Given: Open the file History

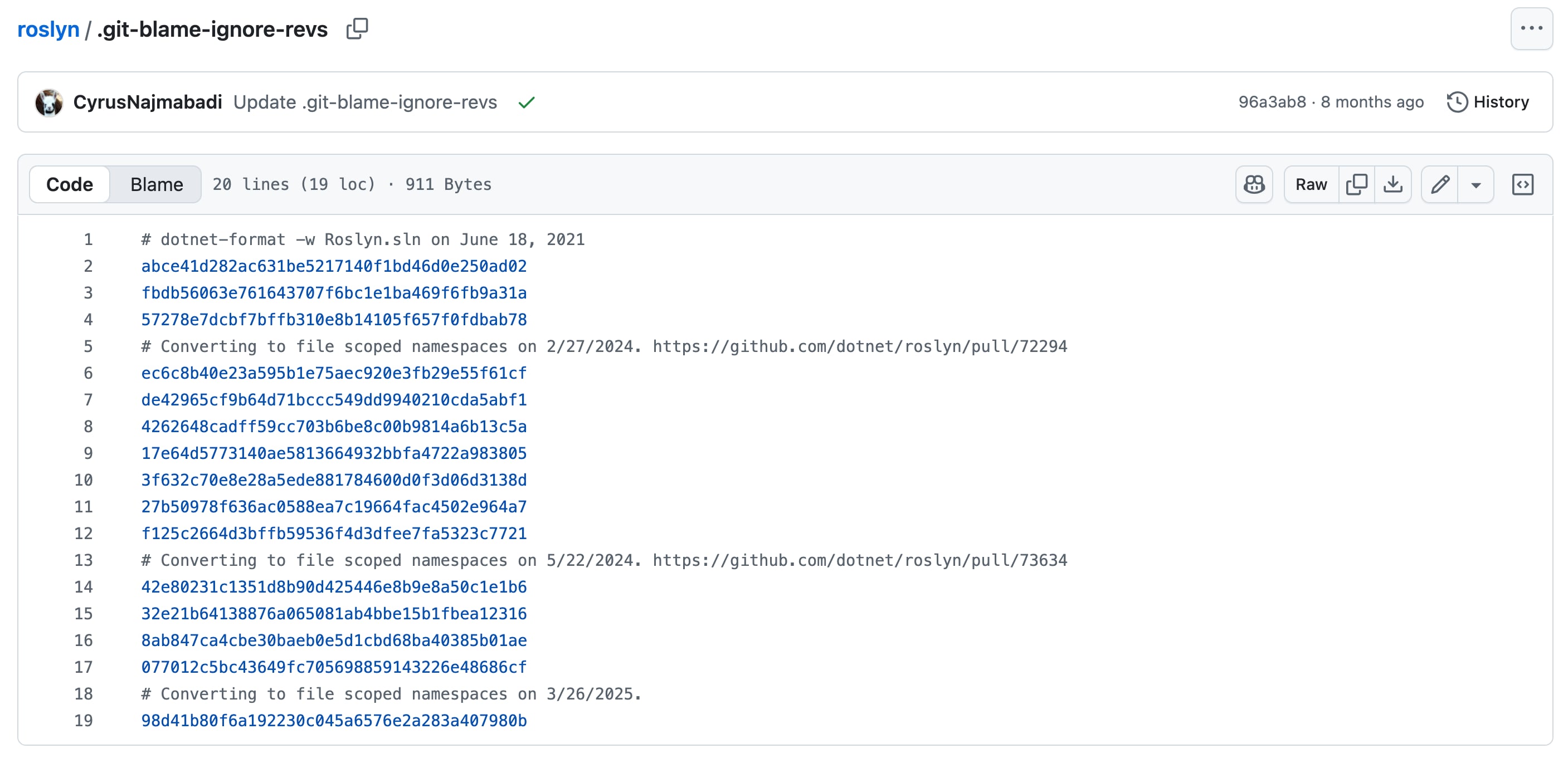Looking at the screenshot, I should click(x=1488, y=102).
